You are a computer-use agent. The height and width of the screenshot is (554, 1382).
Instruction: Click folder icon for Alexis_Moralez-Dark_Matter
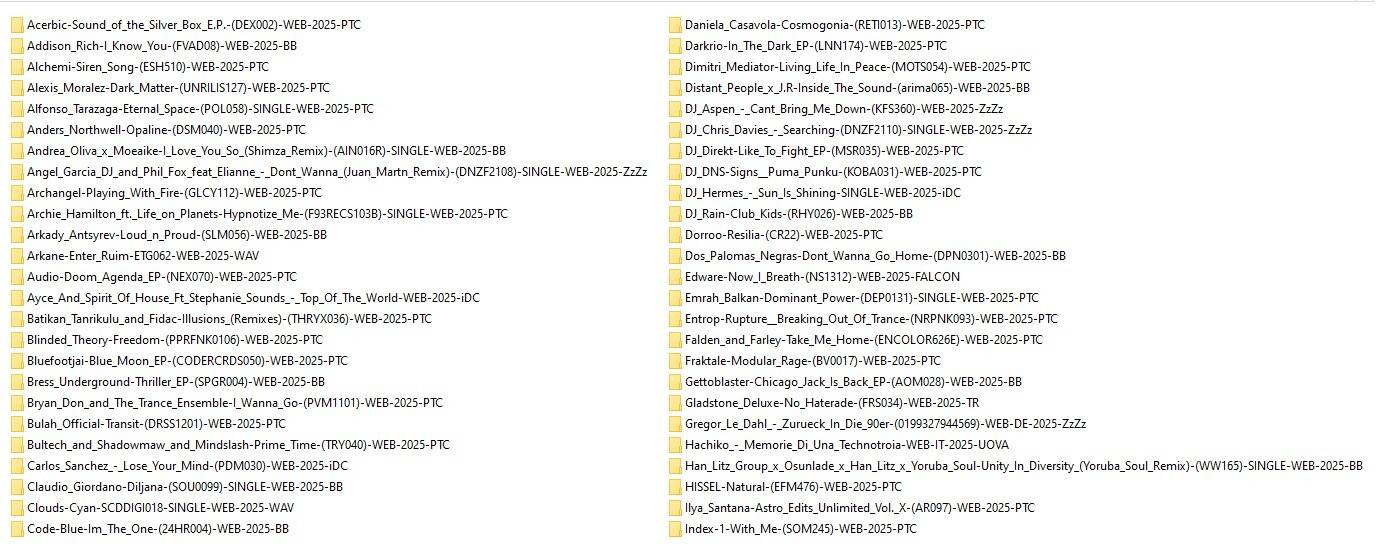[17, 88]
